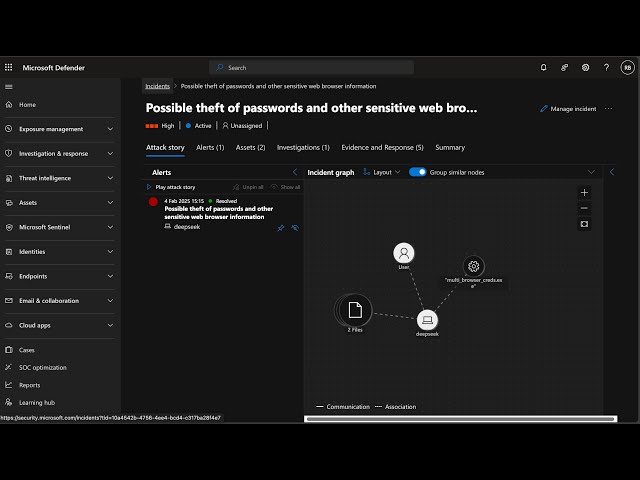
Task: Open the more options ellipsis menu
Action: (x=609, y=109)
